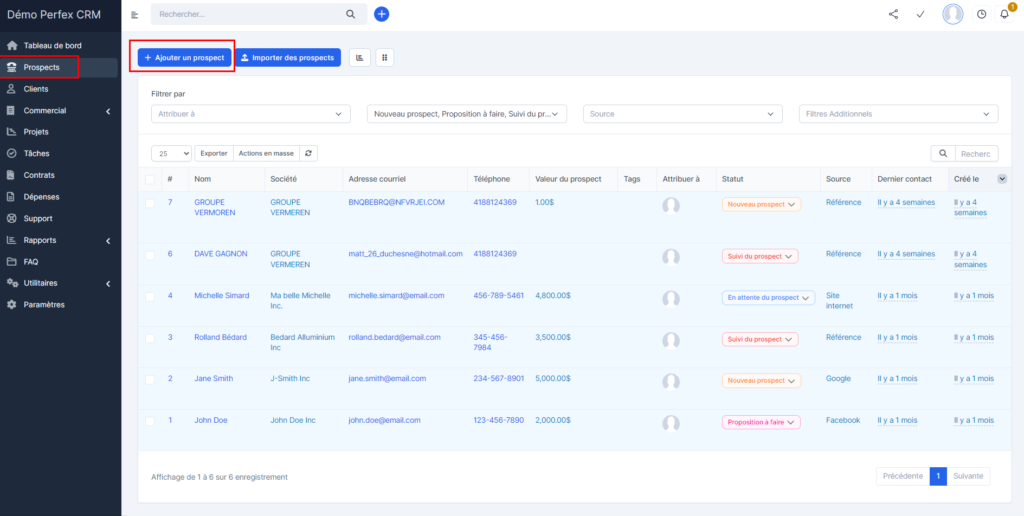Open Proposition à faire status dropdown
The width and height of the screenshot is (1024, 516).
(761, 422)
